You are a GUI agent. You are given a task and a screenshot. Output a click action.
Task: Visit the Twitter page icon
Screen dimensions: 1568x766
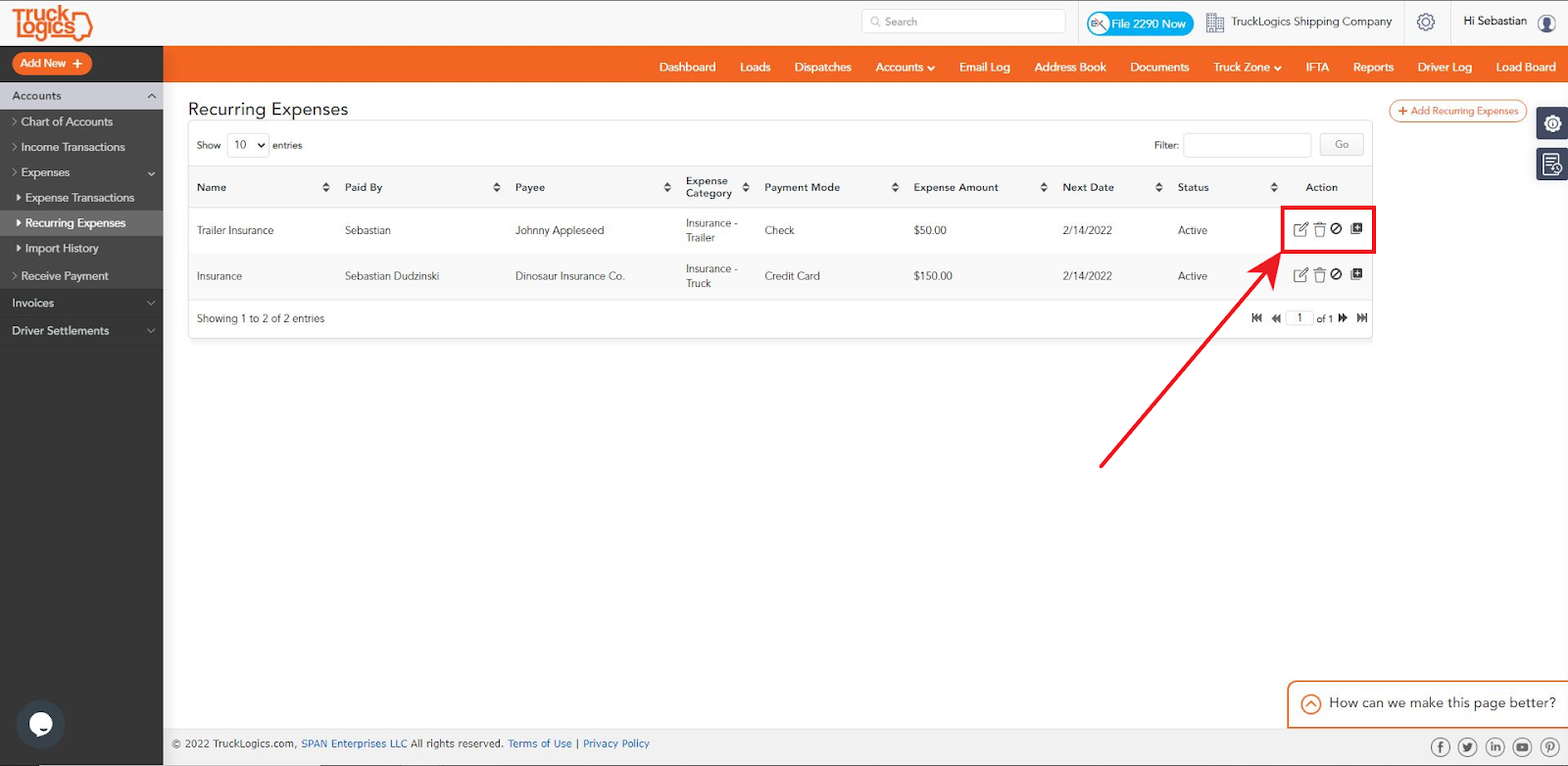(1467, 747)
